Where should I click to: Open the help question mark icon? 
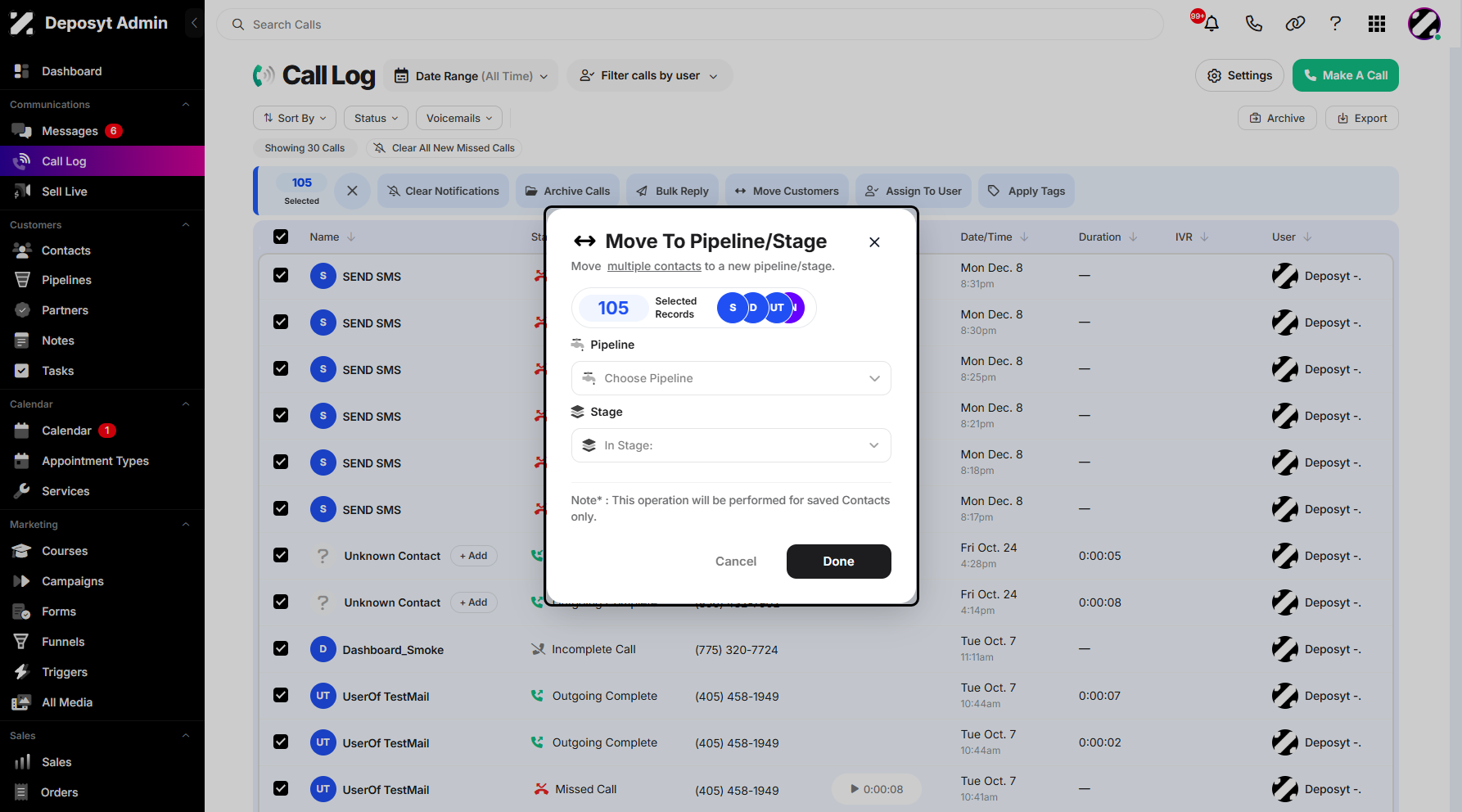coord(1335,24)
